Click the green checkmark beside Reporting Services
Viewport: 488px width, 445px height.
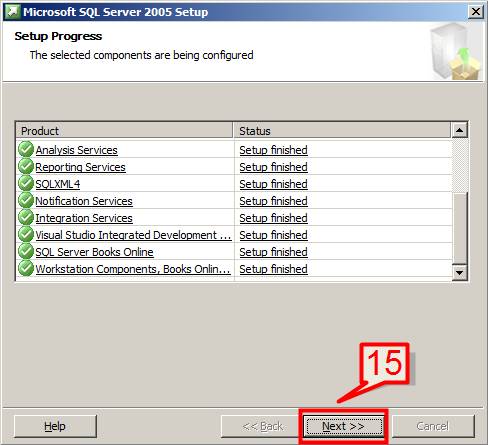pos(26,166)
